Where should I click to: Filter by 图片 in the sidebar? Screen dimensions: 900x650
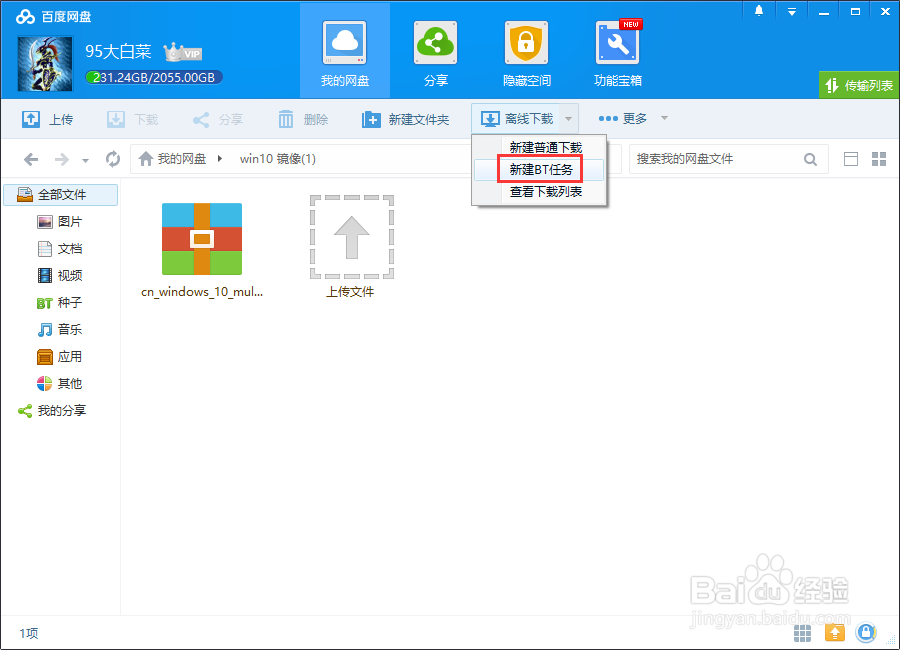[x=60, y=222]
